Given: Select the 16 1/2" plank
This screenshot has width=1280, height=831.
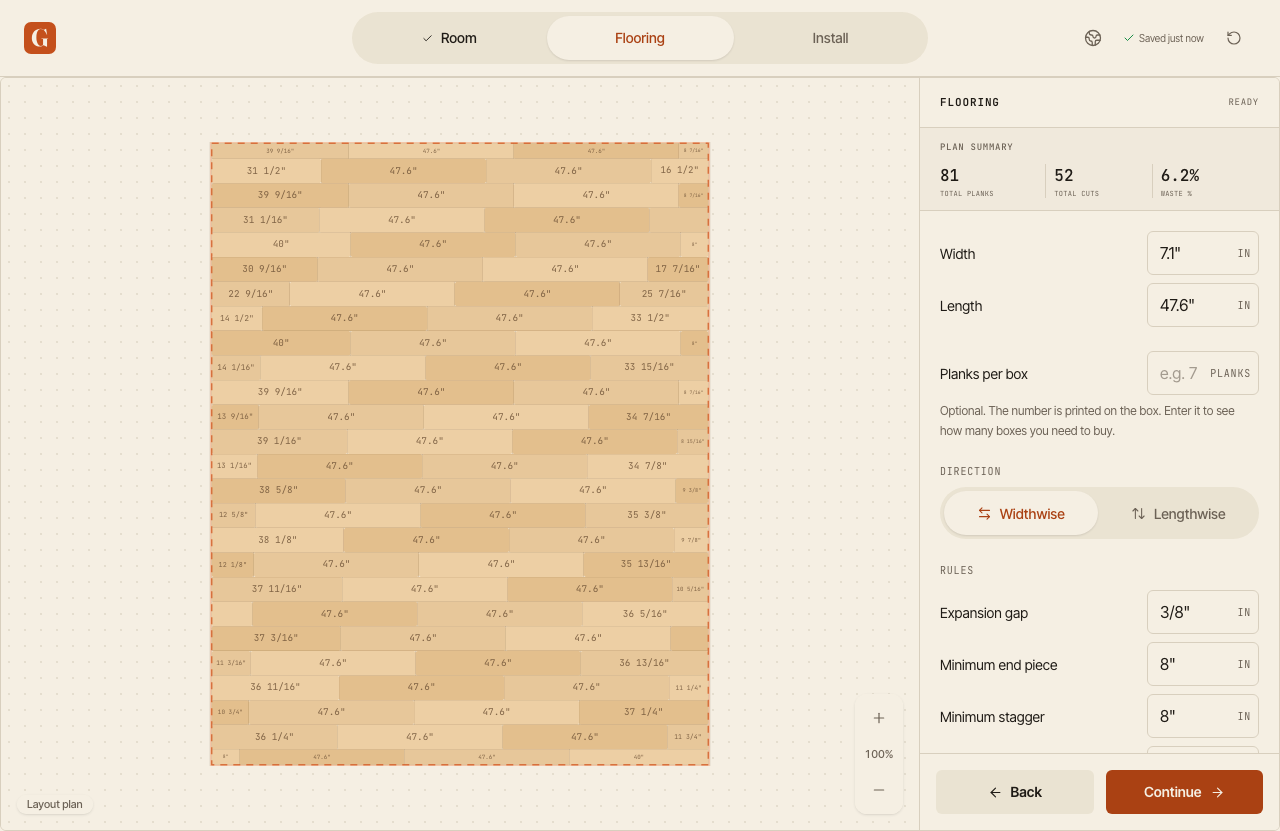Looking at the screenshot, I should coord(680,171).
